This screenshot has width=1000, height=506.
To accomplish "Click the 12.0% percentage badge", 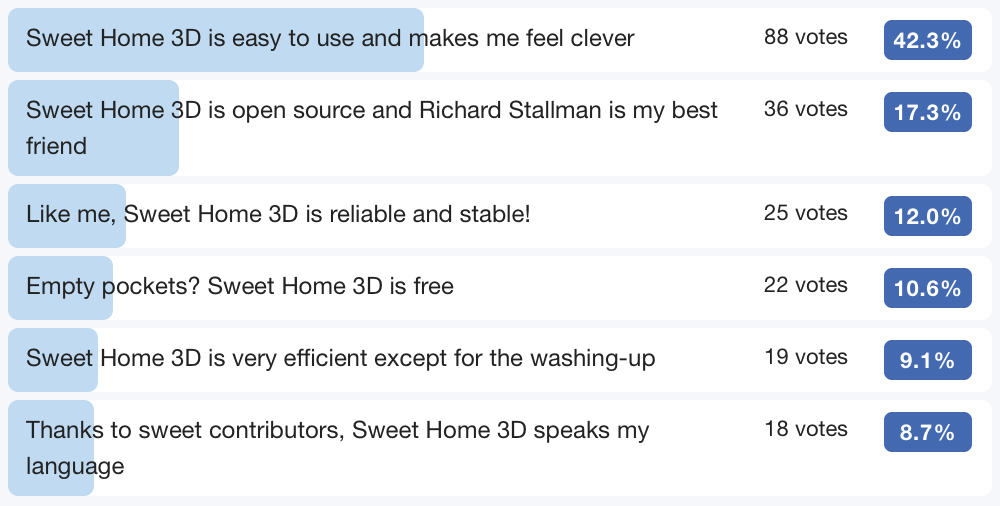I will pyautogui.click(x=927, y=217).
